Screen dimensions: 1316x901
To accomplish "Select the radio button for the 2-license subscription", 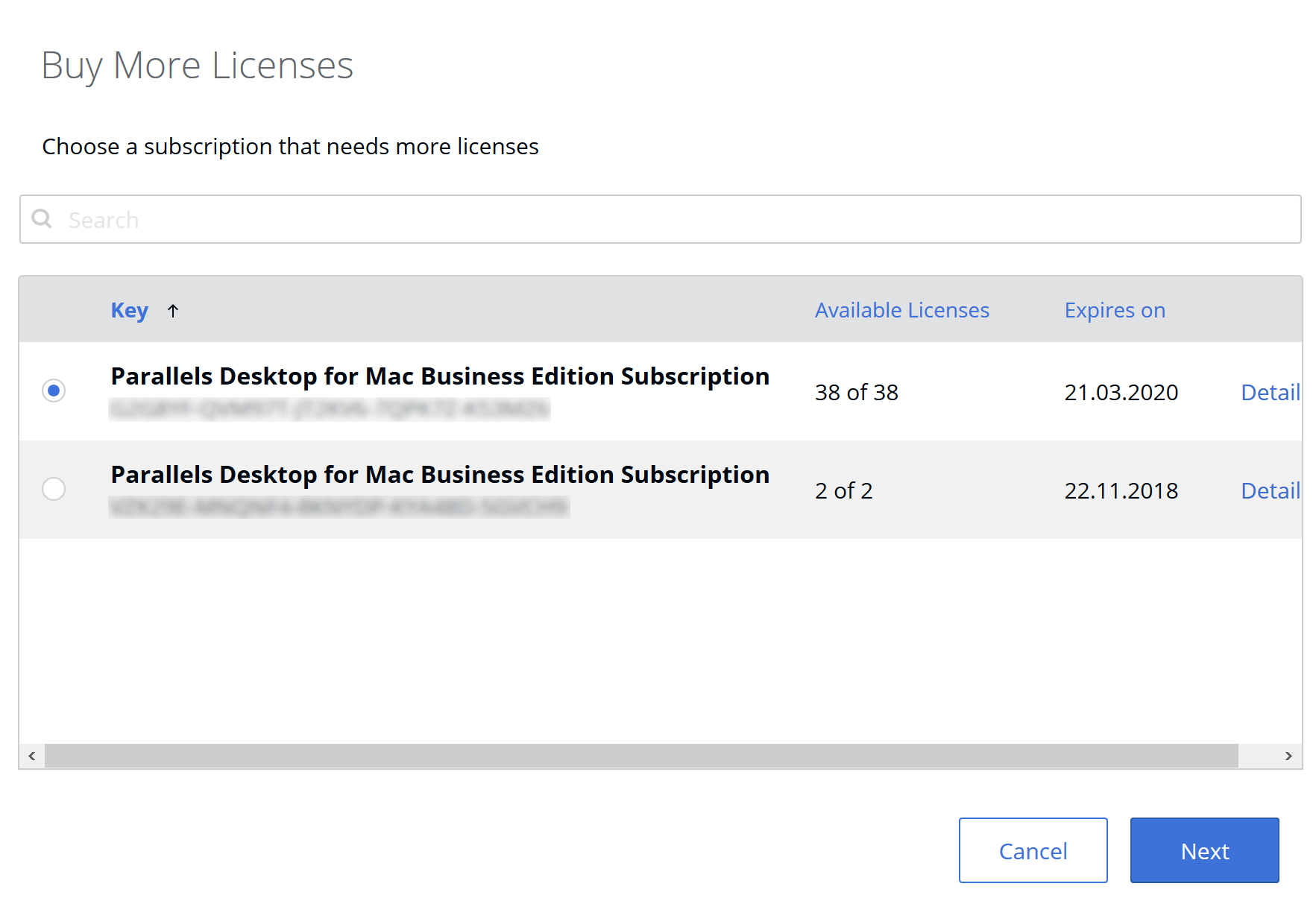I will (x=54, y=489).
